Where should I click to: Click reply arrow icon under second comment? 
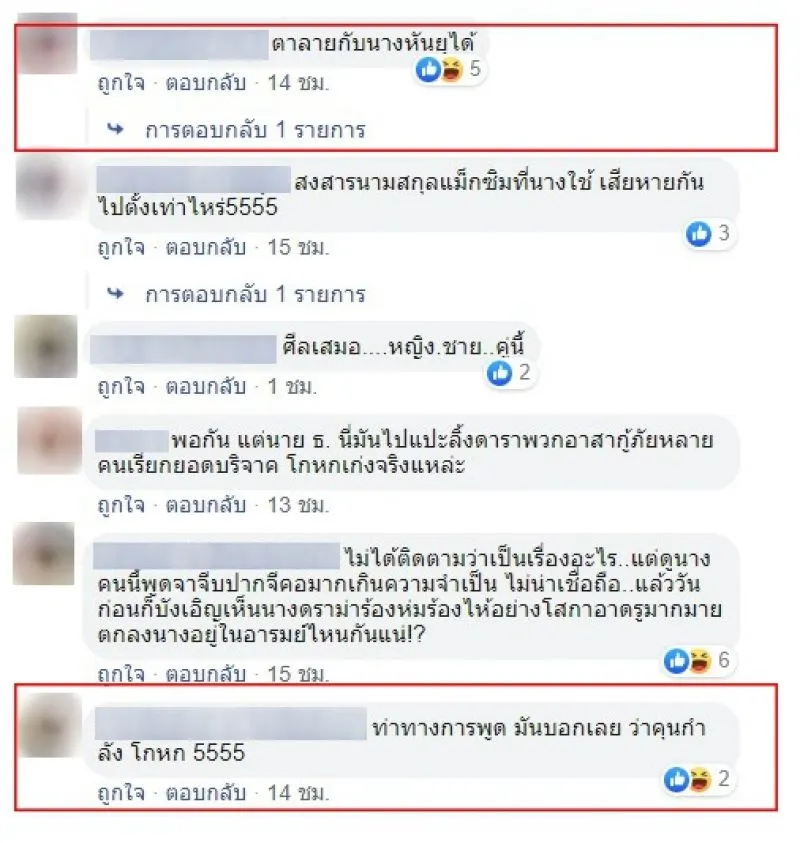point(115,294)
